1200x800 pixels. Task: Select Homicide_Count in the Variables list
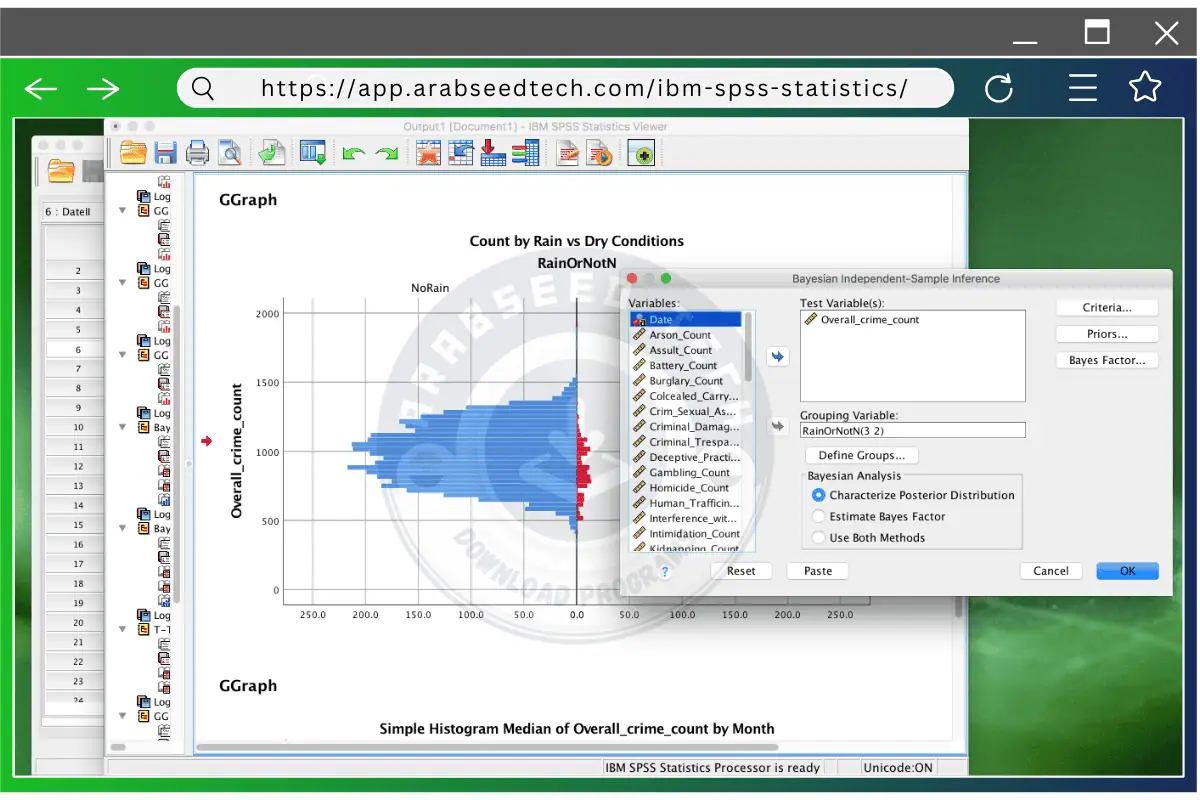click(688, 488)
